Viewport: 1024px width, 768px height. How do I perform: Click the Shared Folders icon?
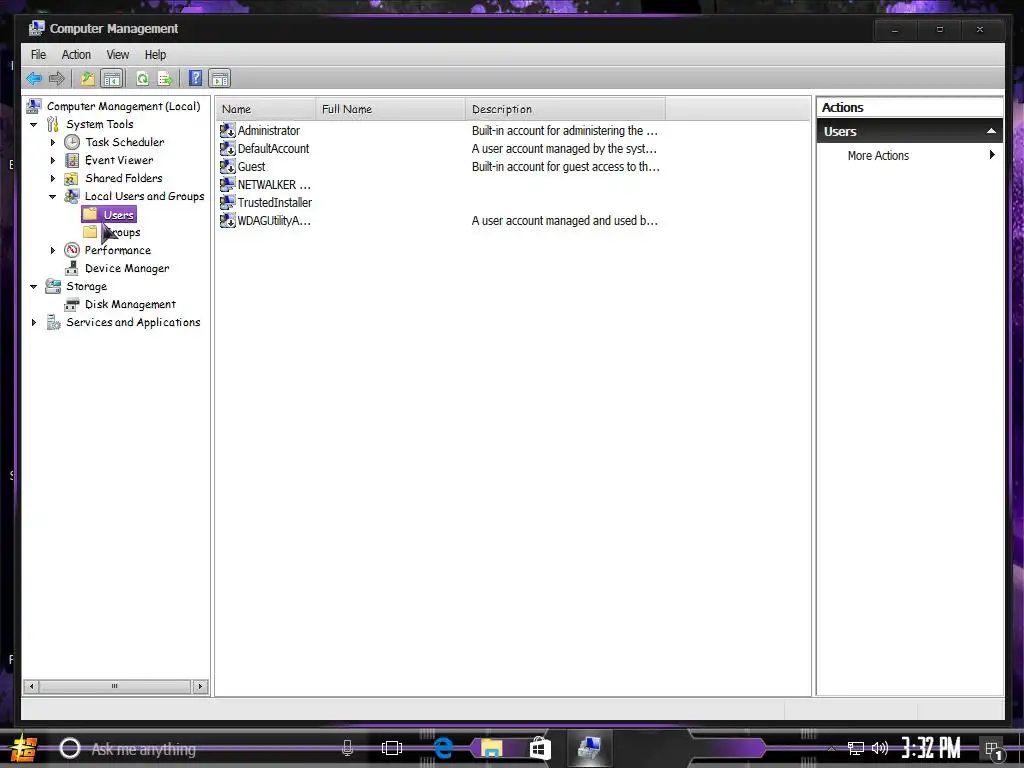[x=72, y=178]
